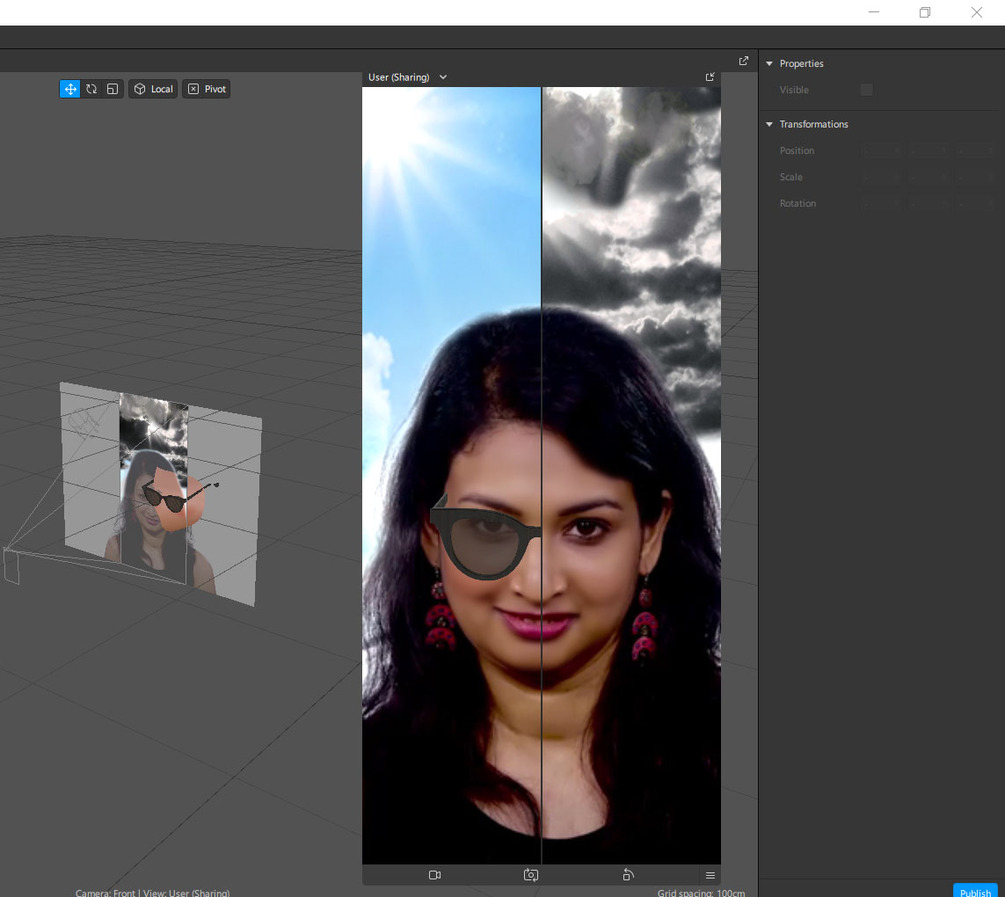
Task: Close the application window
Action: click(x=976, y=12)
